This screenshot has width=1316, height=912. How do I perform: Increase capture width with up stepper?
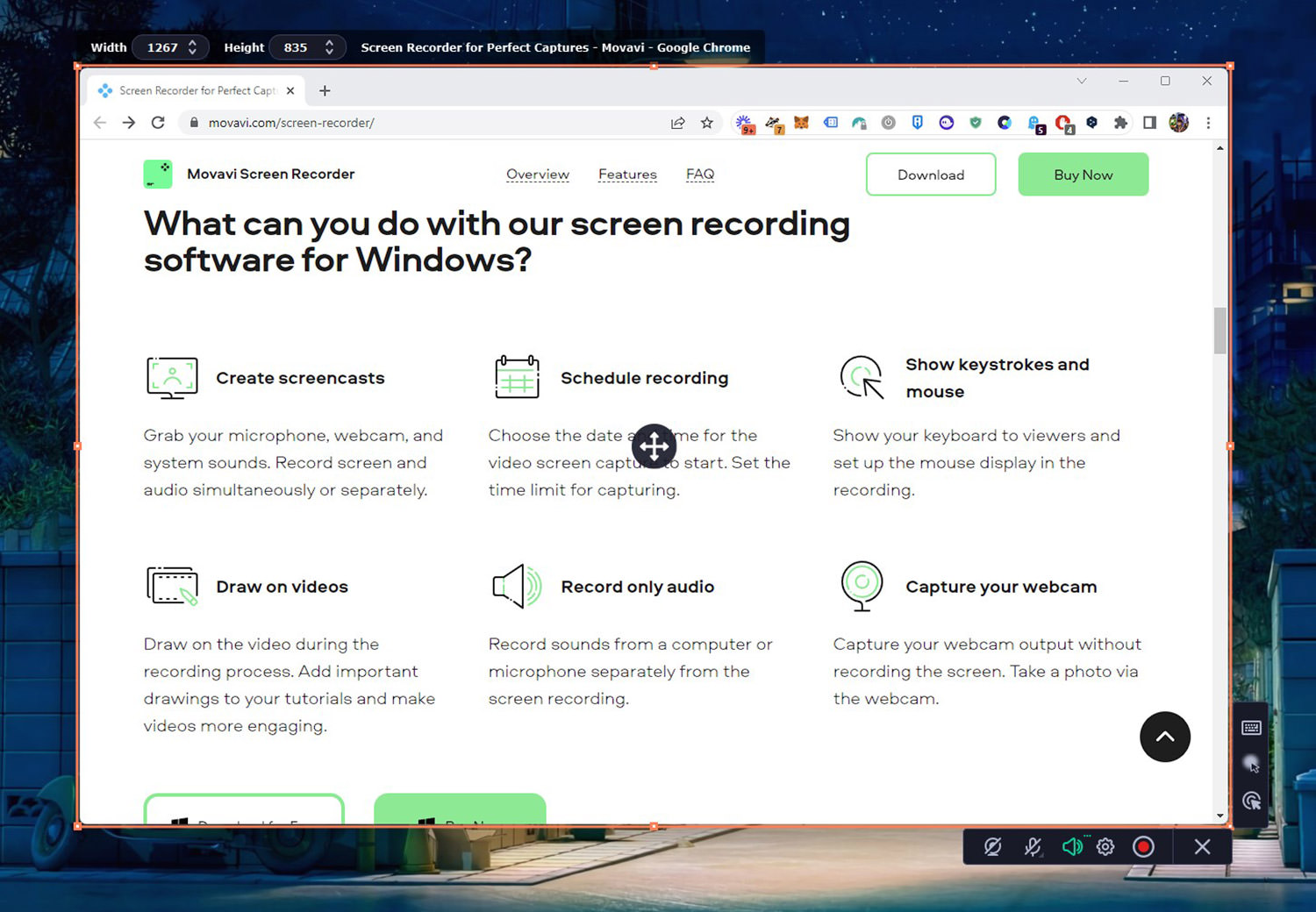192,42
